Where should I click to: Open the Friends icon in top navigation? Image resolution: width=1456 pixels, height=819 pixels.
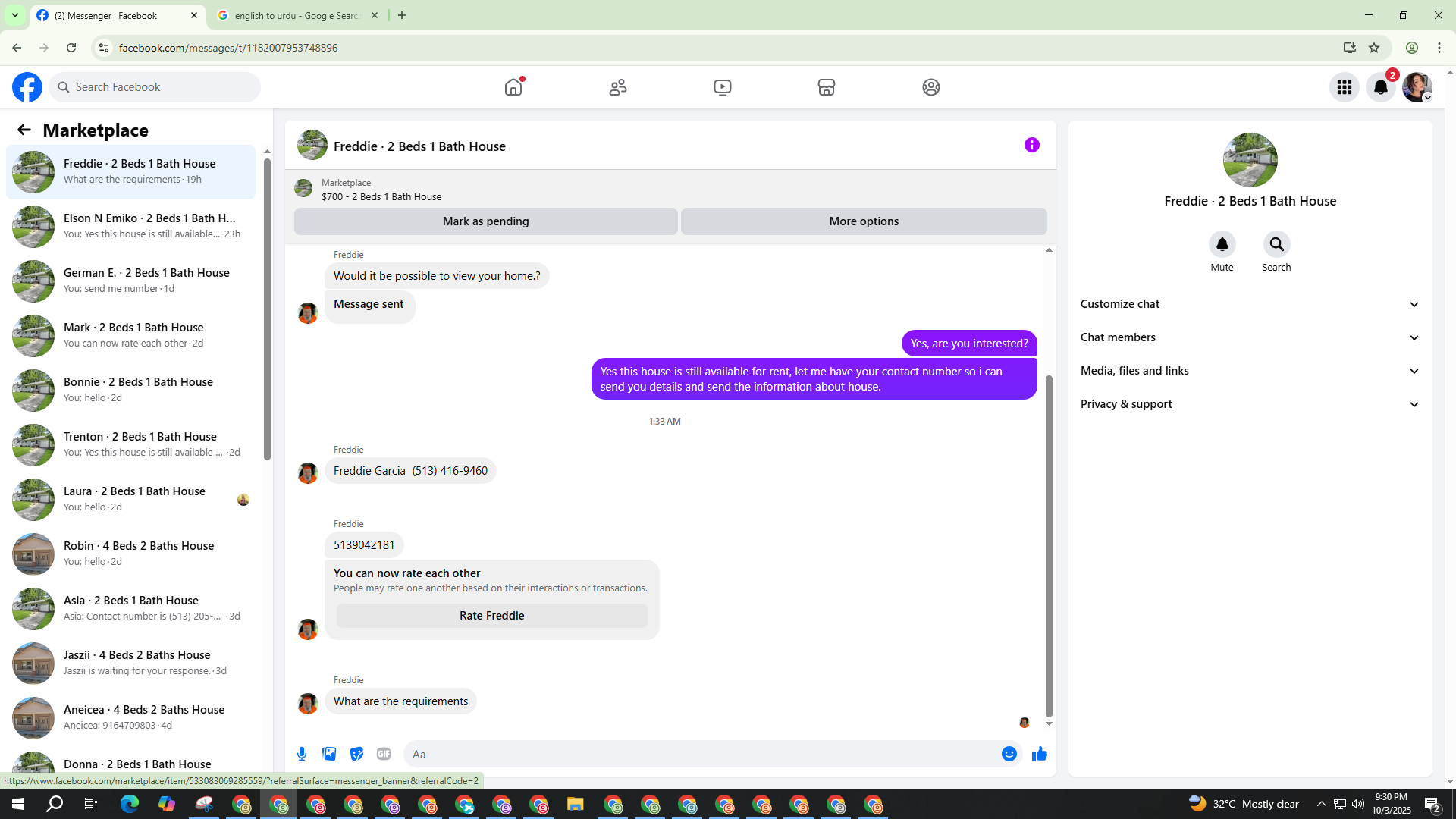coord(618,87)
